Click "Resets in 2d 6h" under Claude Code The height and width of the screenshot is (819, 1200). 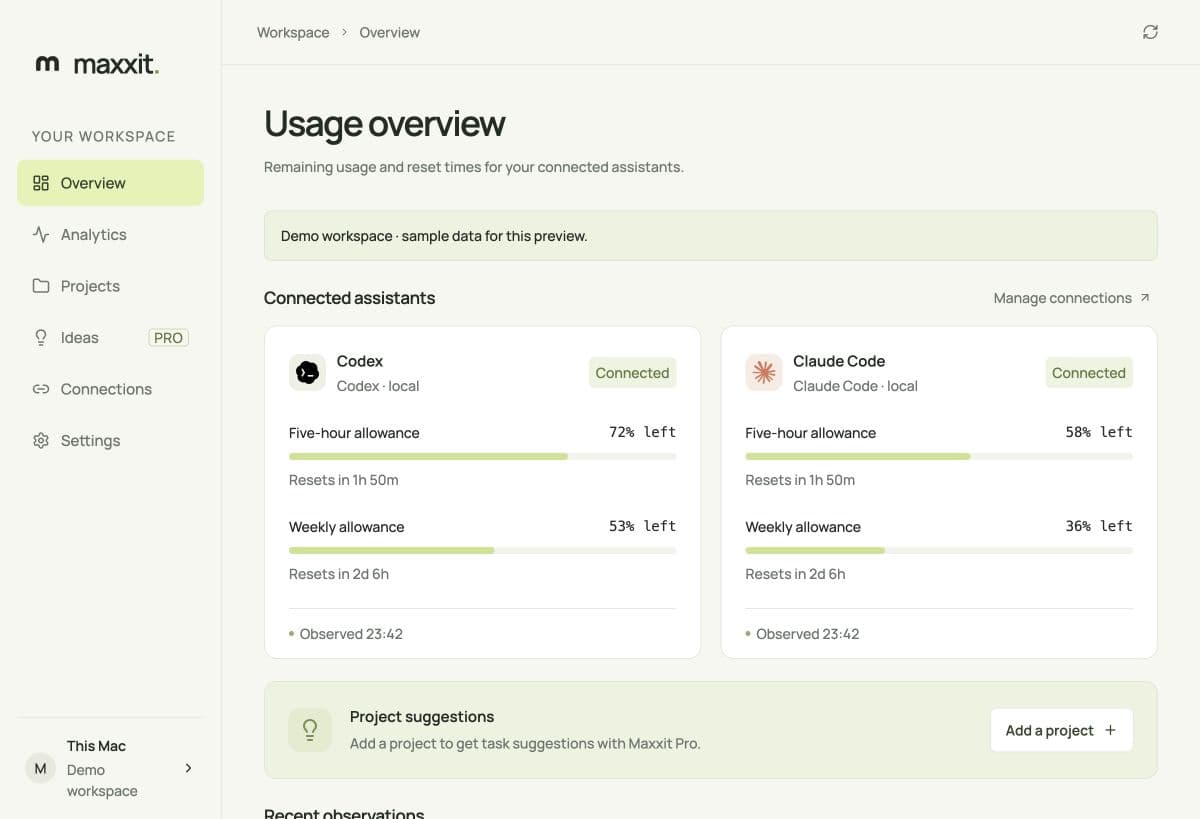click(x=795, y=574)
